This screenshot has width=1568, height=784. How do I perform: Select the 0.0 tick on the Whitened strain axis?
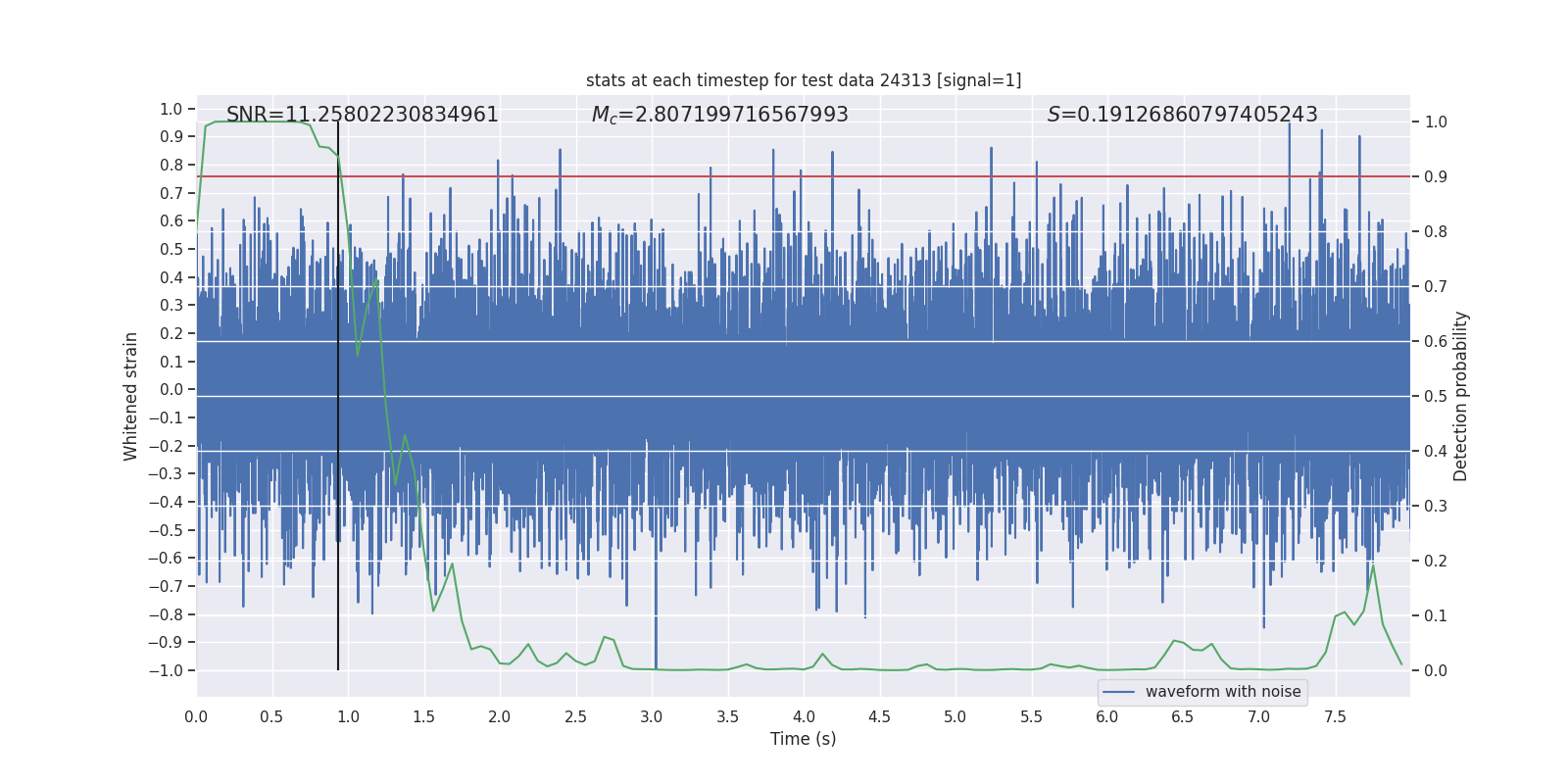171,390
